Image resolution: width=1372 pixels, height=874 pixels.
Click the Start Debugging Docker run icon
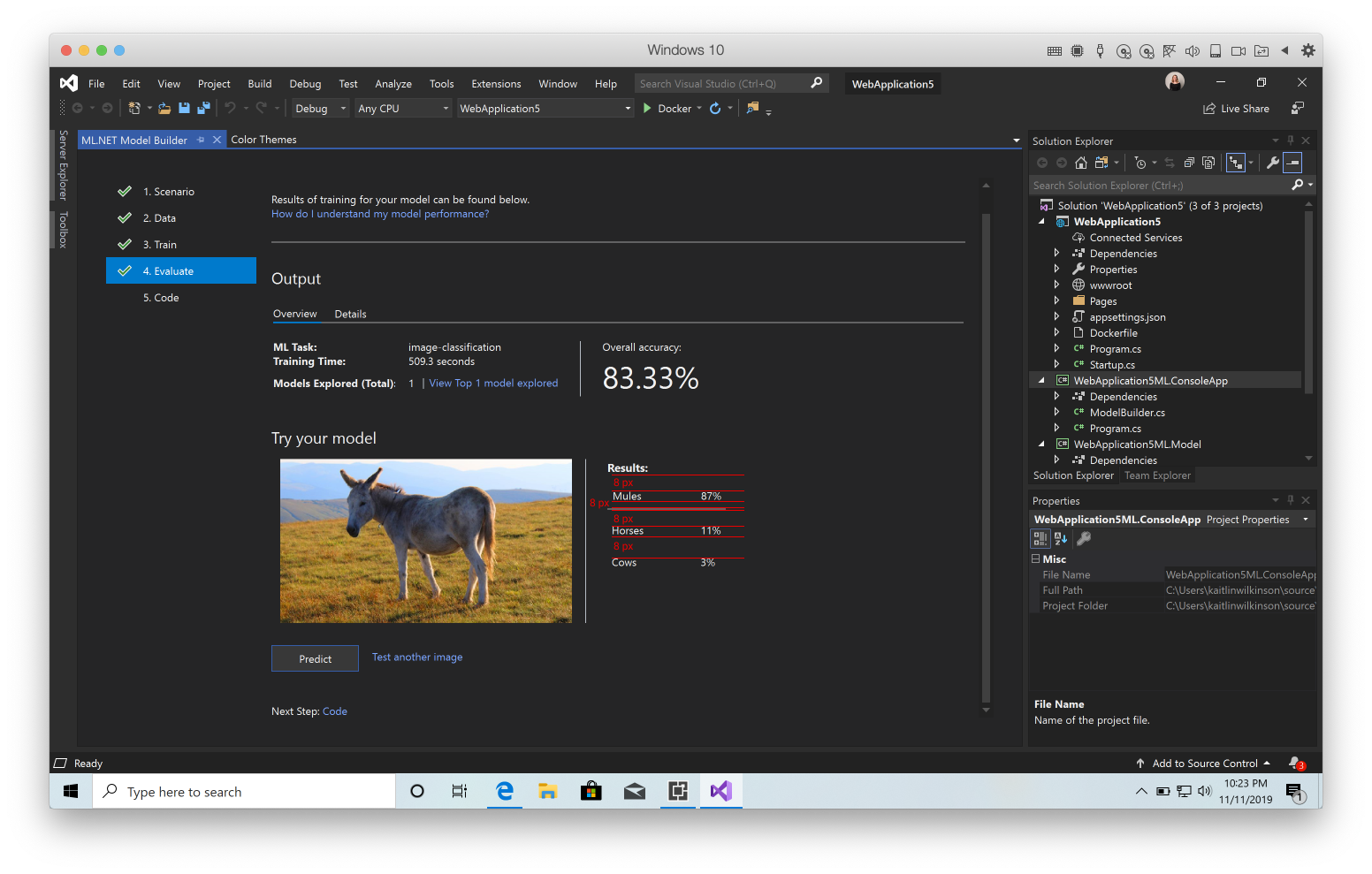click(x=645, y=107)
